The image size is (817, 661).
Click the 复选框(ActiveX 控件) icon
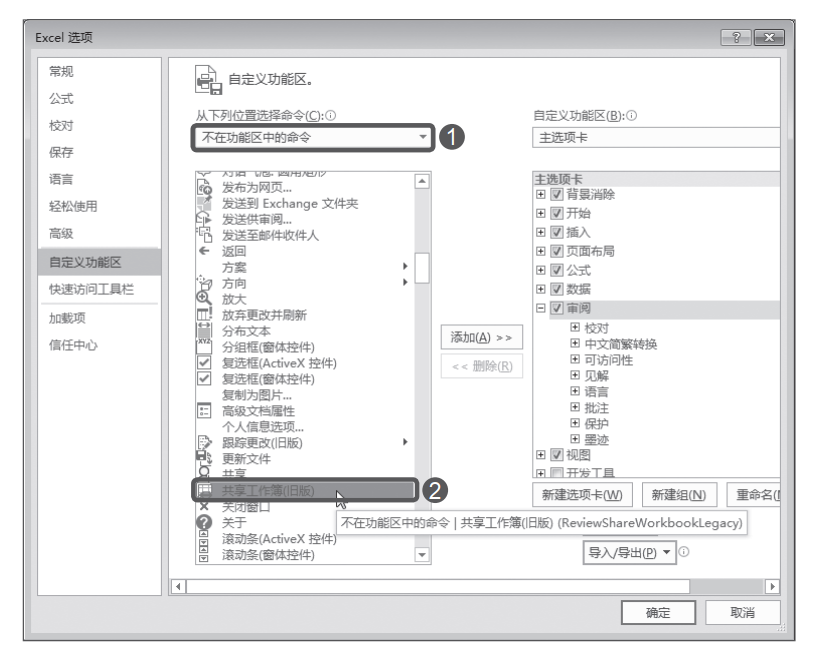pos(204,363)
